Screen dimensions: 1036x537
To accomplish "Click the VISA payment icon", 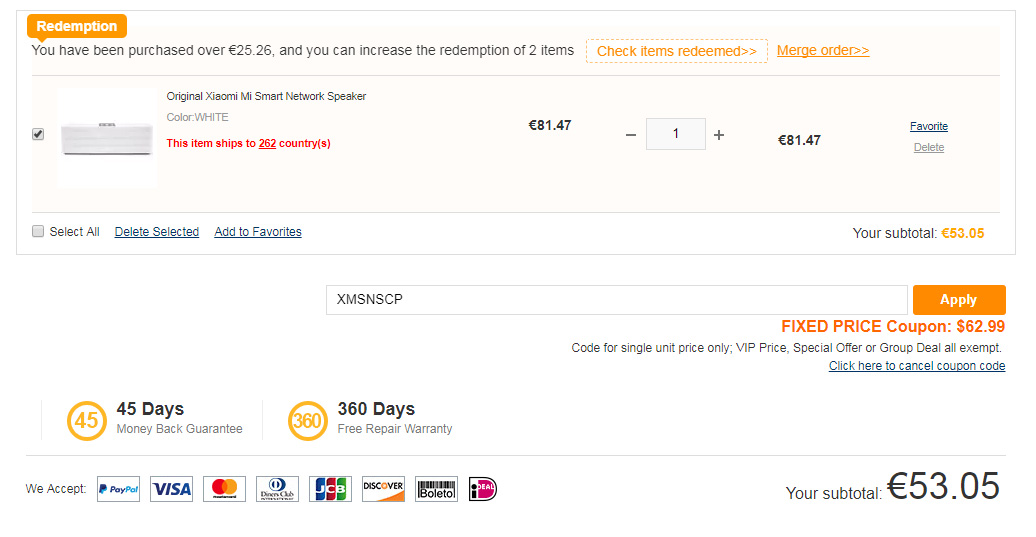I will tap(171, 489).
